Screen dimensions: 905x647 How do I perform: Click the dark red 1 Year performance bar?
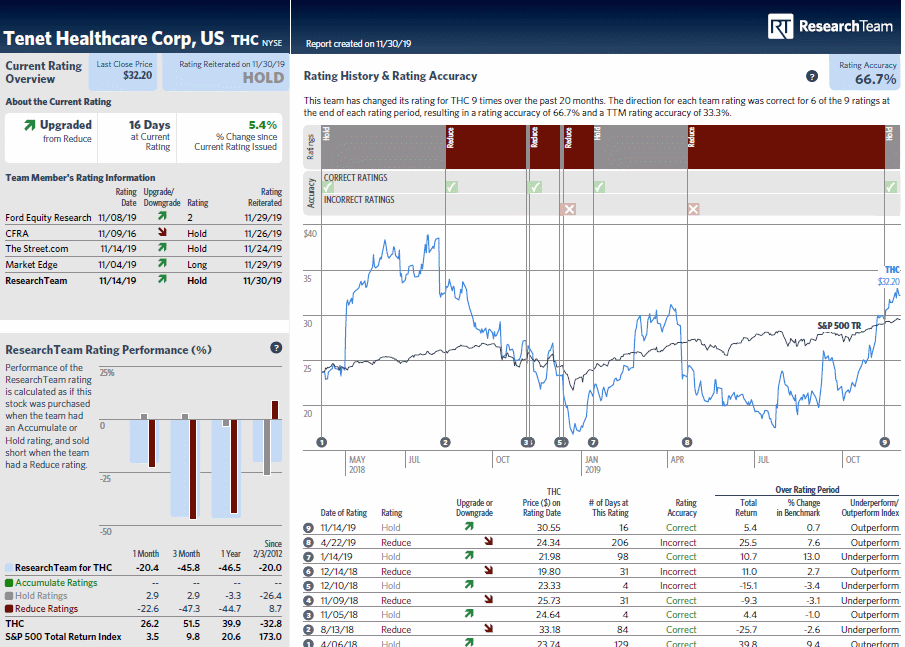click(x=234, y=466)
